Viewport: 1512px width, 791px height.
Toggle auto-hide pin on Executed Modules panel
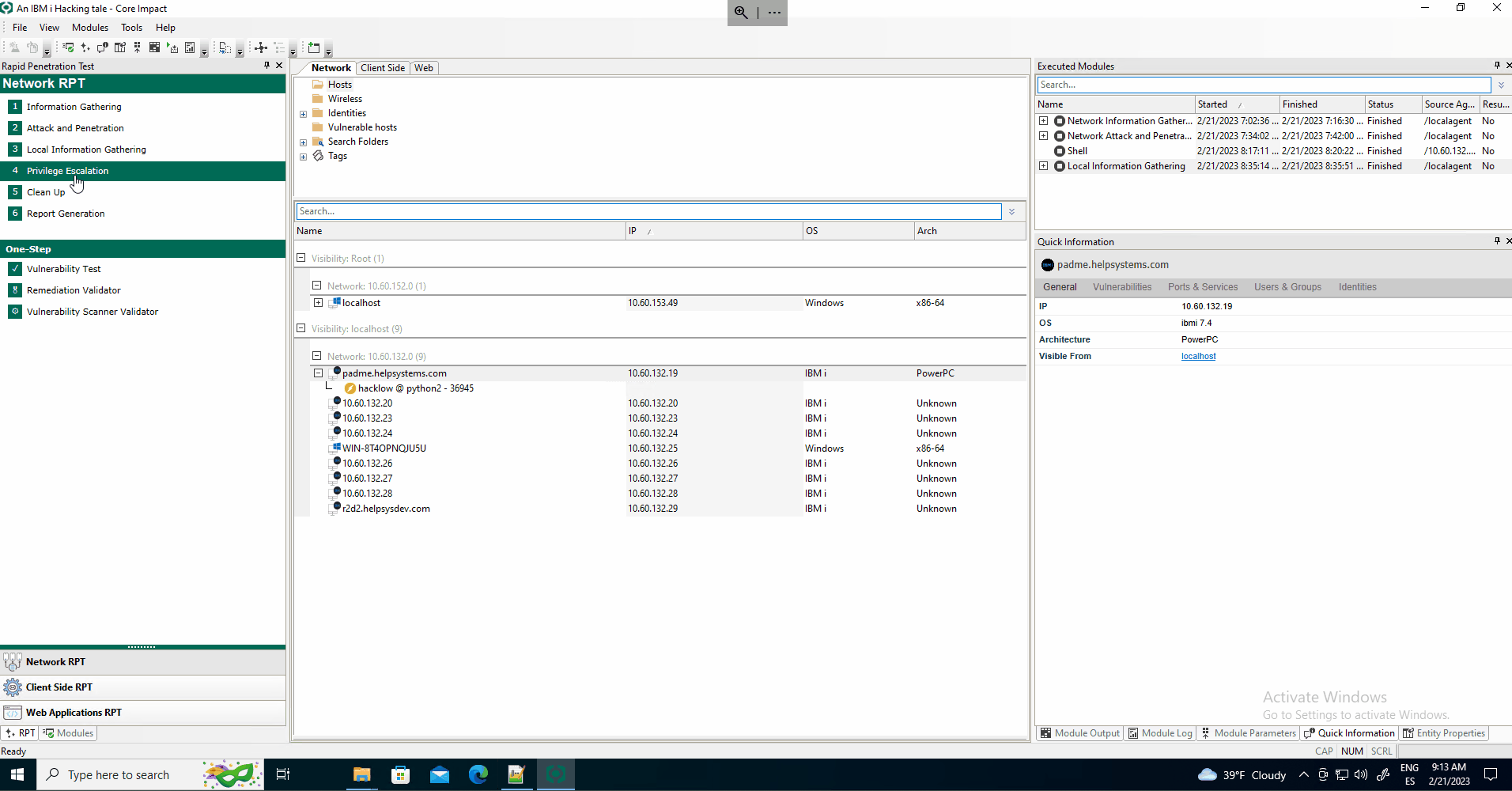click(x=1497, y=66)
